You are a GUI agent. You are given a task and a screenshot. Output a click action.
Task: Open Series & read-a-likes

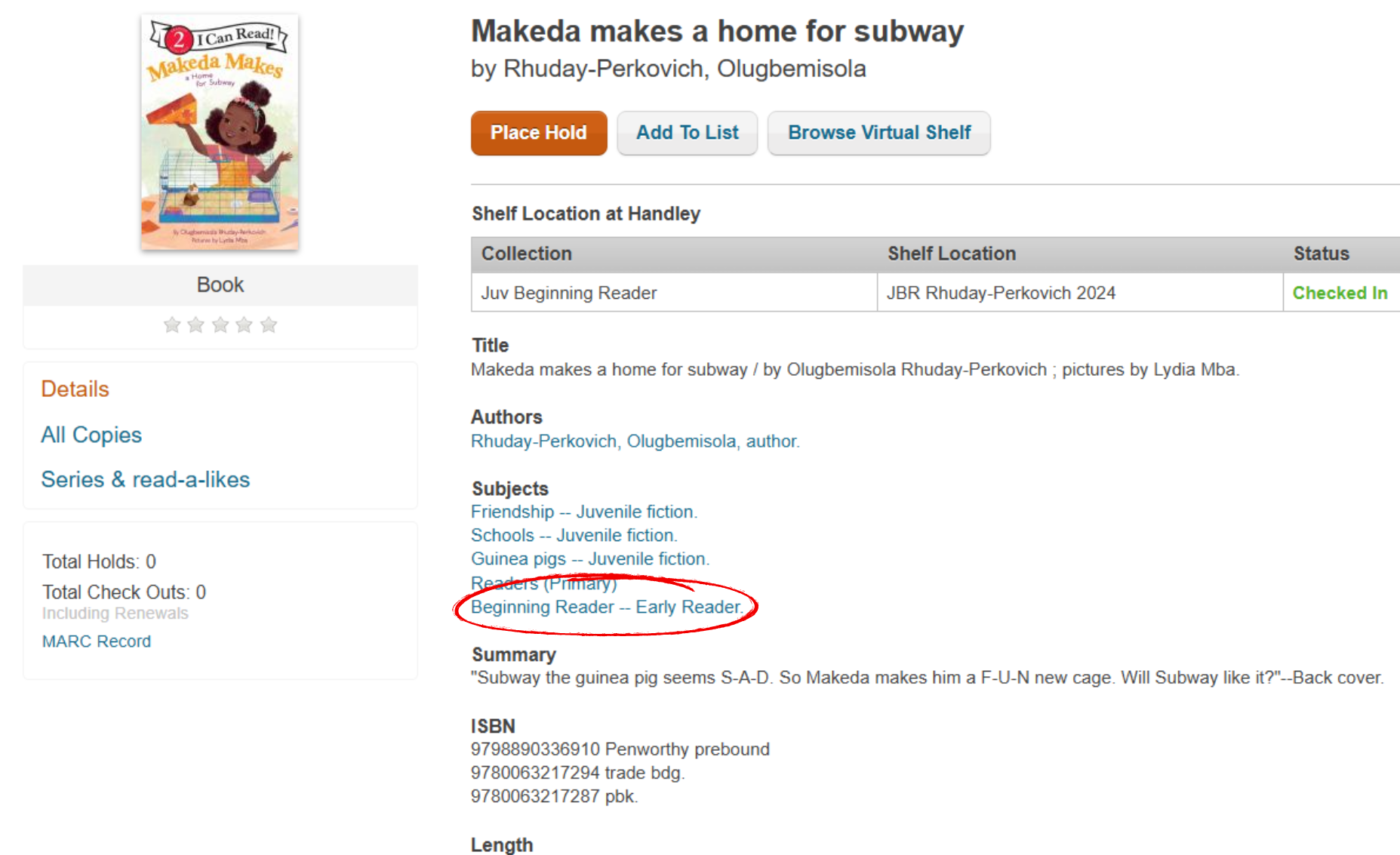pos(145,479)
